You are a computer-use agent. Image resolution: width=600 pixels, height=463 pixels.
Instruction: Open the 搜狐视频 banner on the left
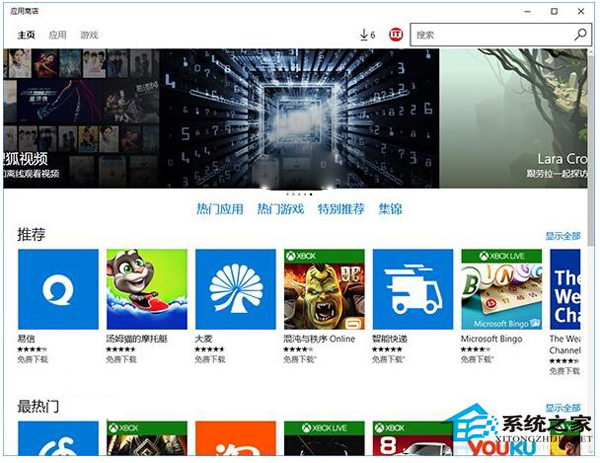click(x=82, y=118)
